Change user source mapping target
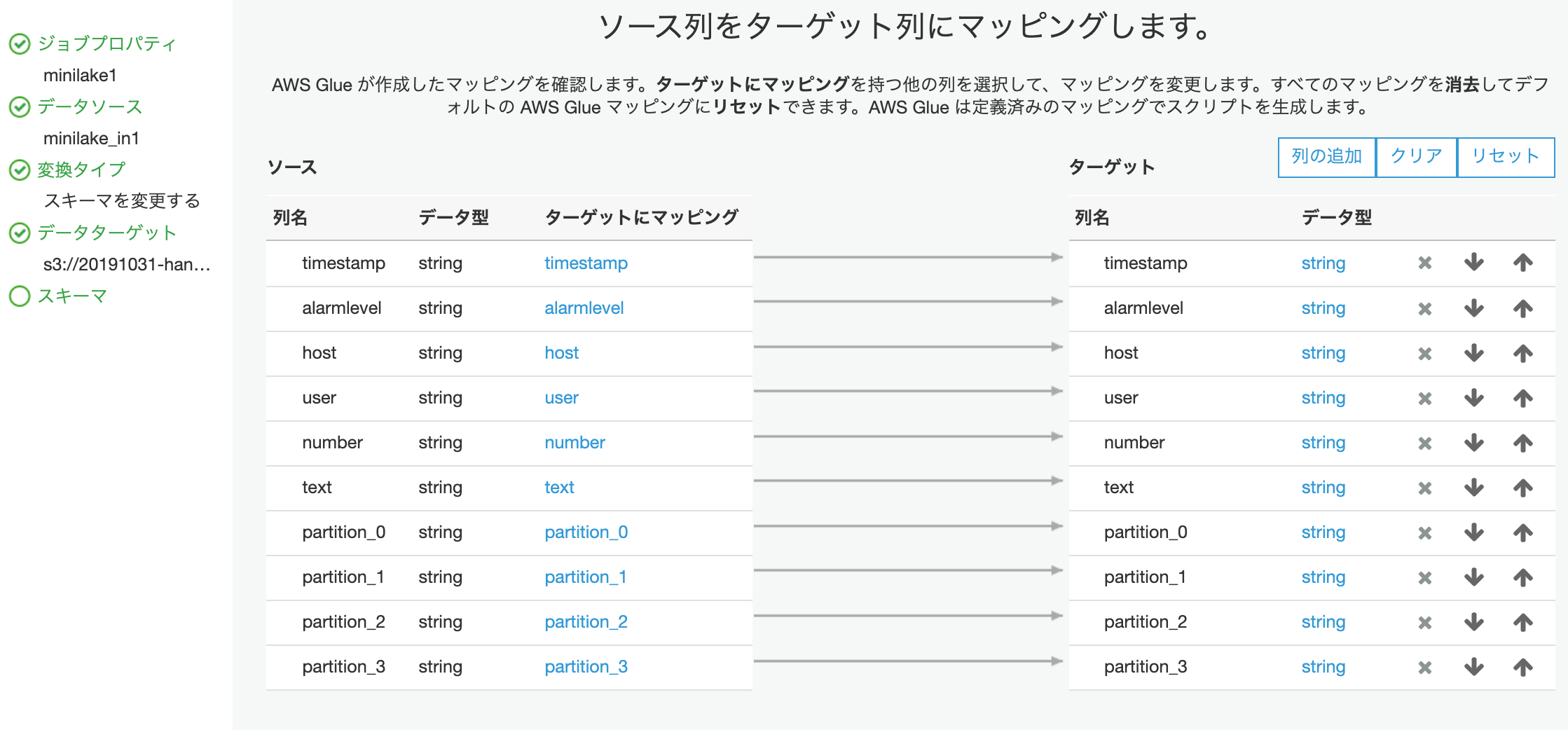Image resolution: width=1568 pixels, height=730 pixels. [x=561, y=397]
